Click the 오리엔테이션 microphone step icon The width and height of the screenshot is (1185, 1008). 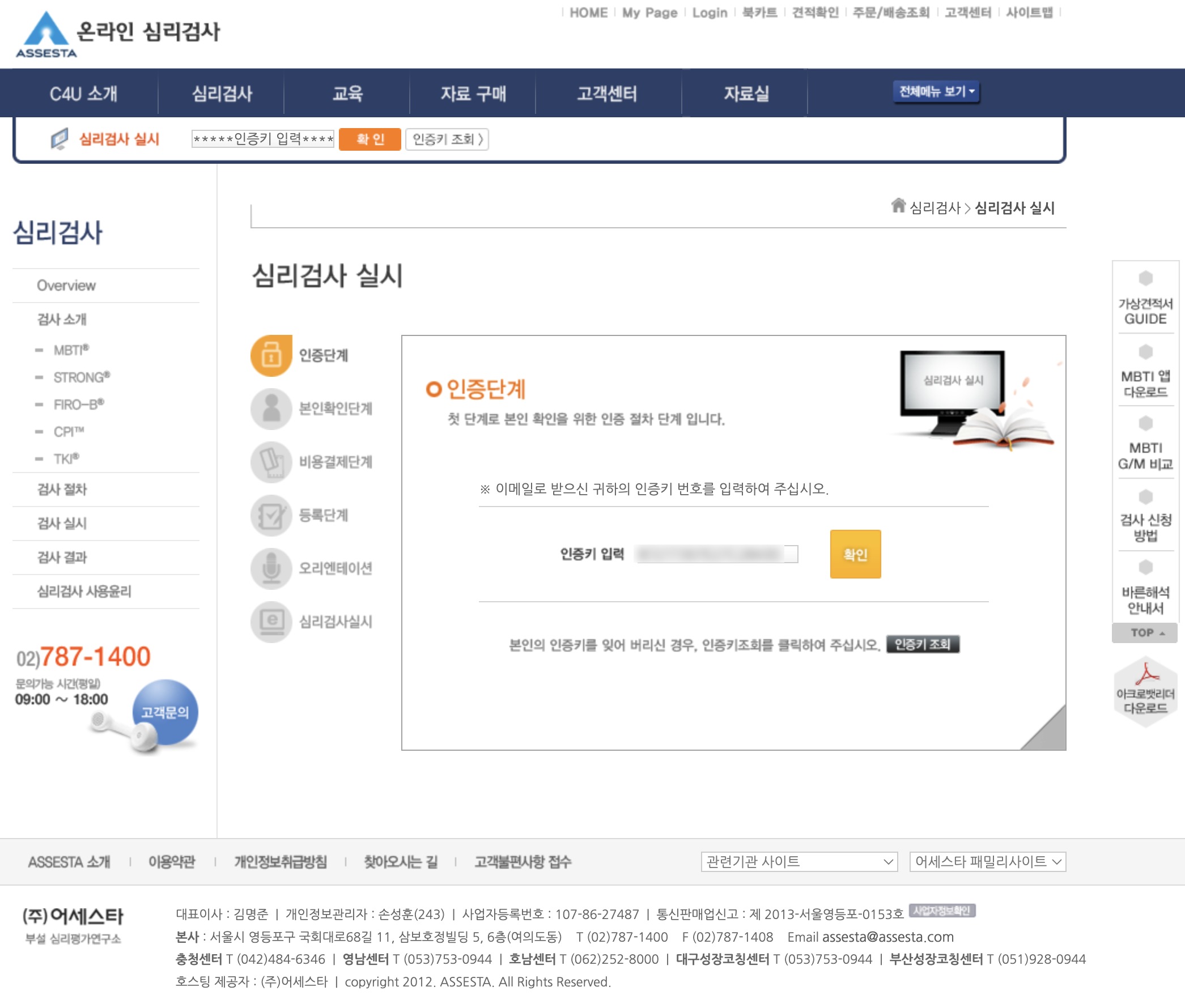271,568
